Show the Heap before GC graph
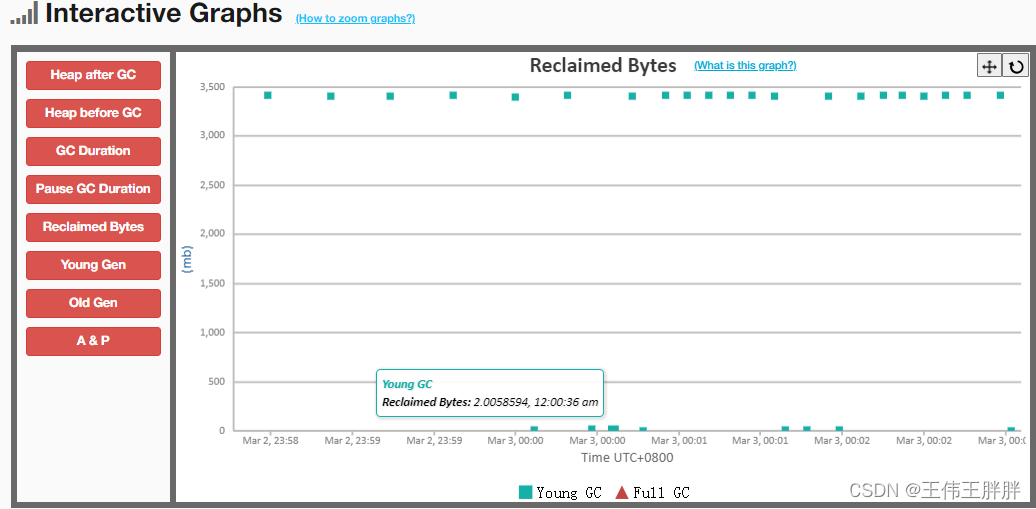Viewport: 1036px width, 509px height. 93,113
